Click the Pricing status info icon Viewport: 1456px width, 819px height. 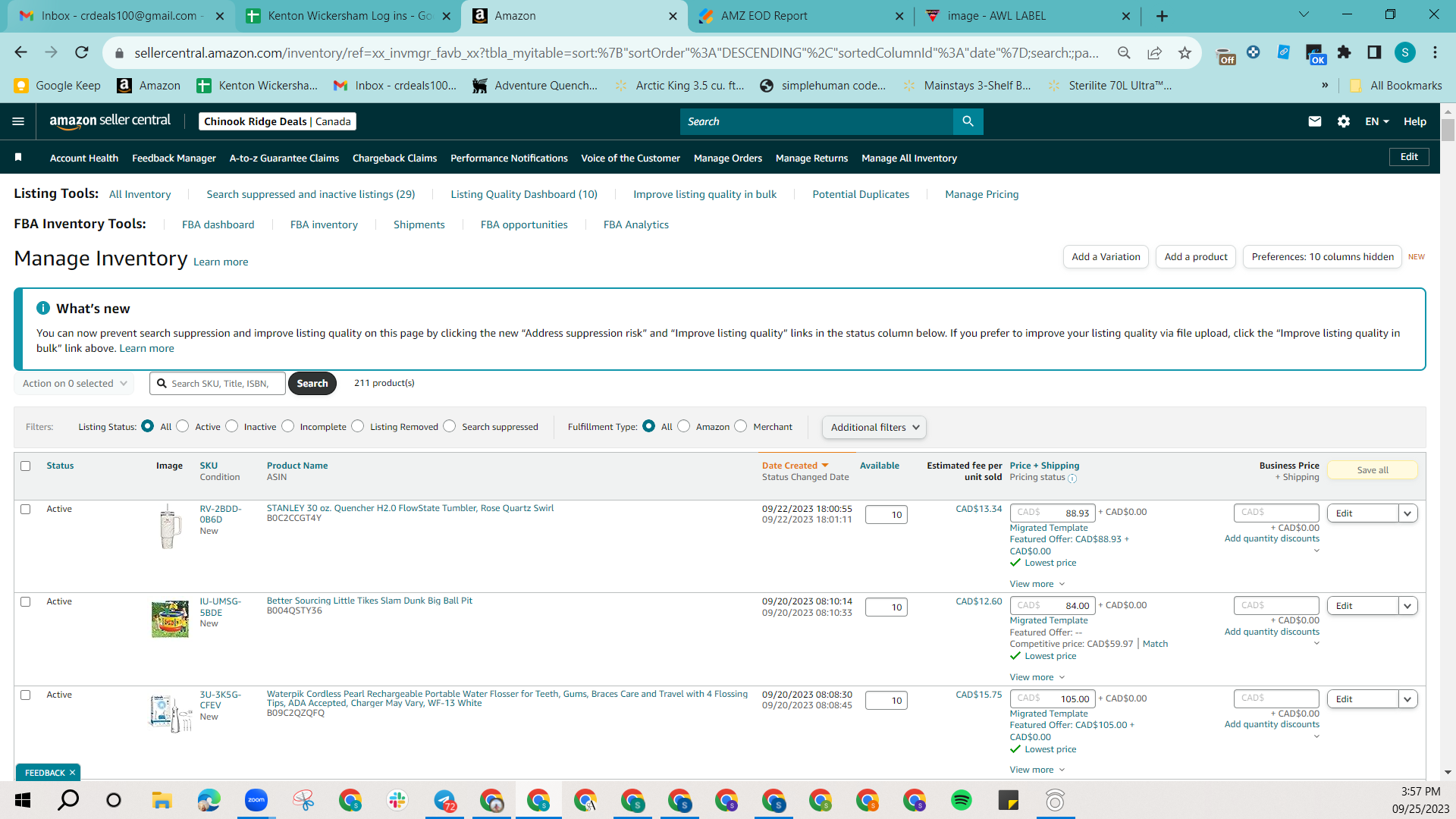[1072, 479]
